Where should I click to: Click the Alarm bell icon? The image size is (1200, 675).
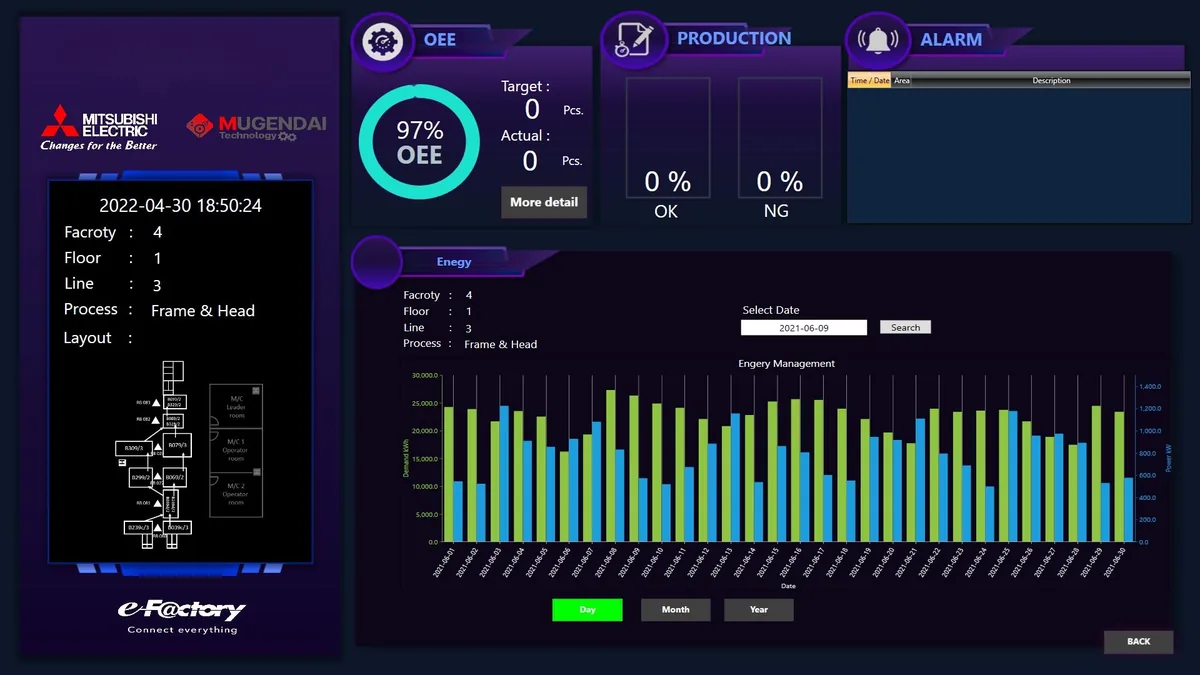pyautogui.click(x=877, y=40)
